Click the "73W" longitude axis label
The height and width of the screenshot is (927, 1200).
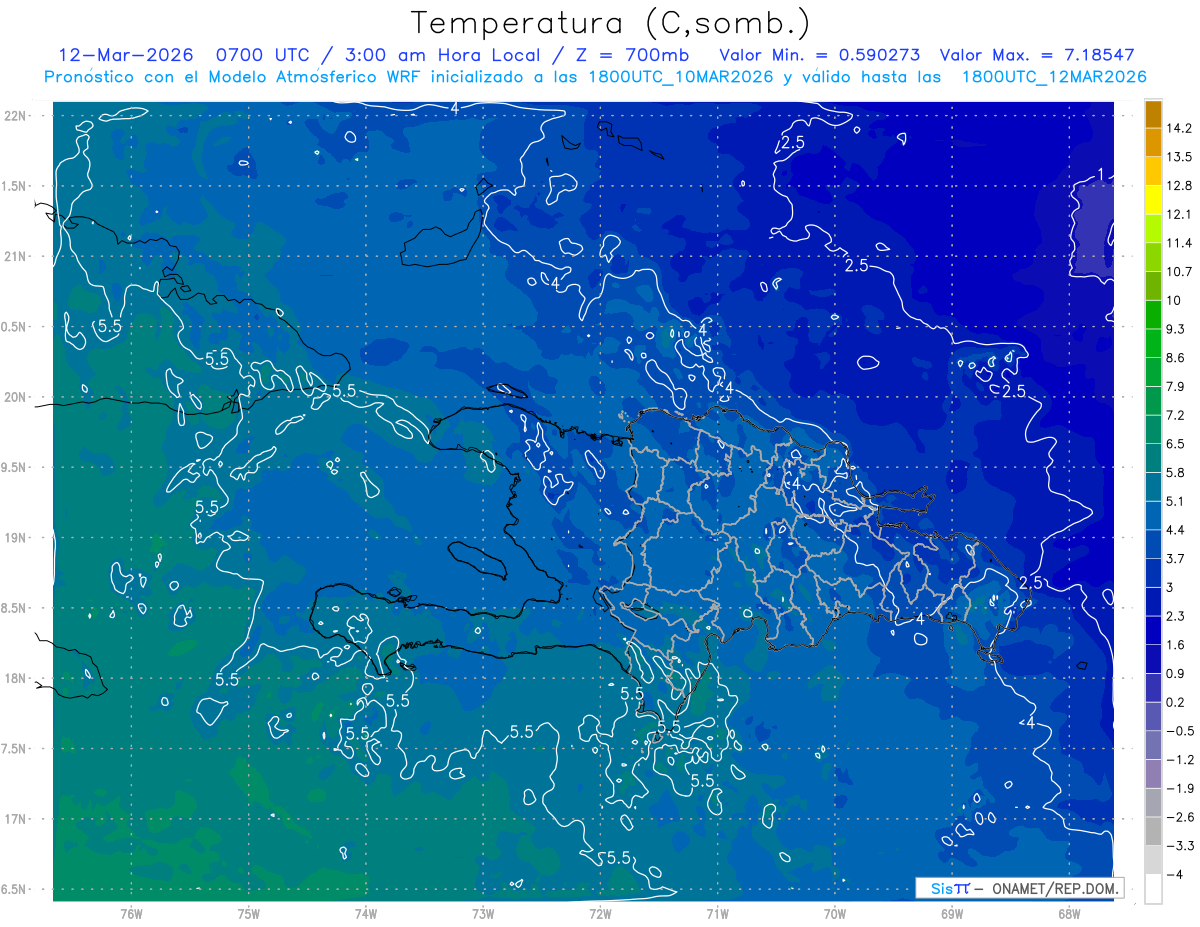click(483, 913)
